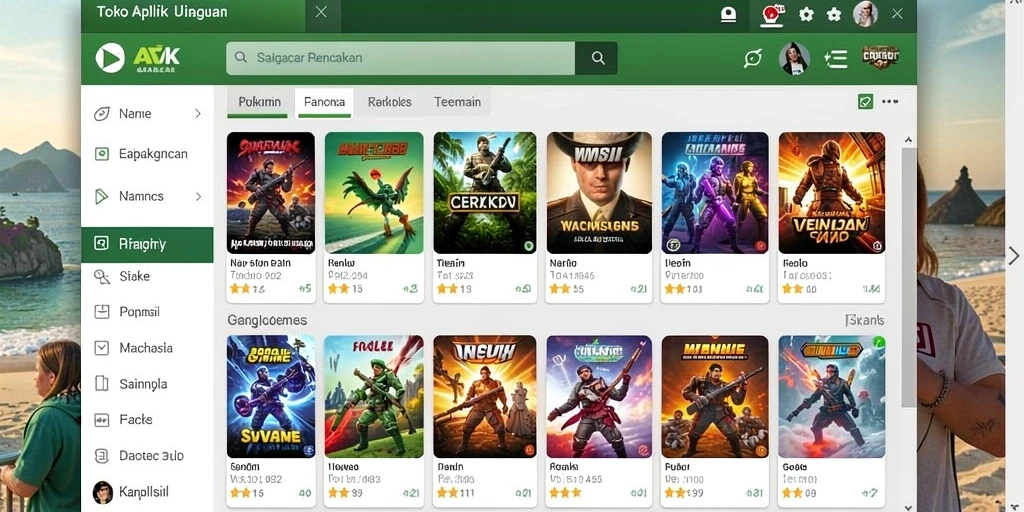This screenshot has height=512, width=1024.
Task: Switch to the Fanonka tab
Action: (324, 103)
